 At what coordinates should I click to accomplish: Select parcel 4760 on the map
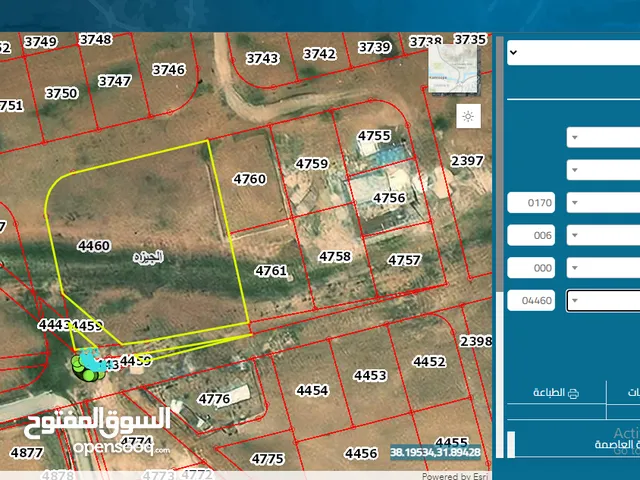click(x=249, y=179)
